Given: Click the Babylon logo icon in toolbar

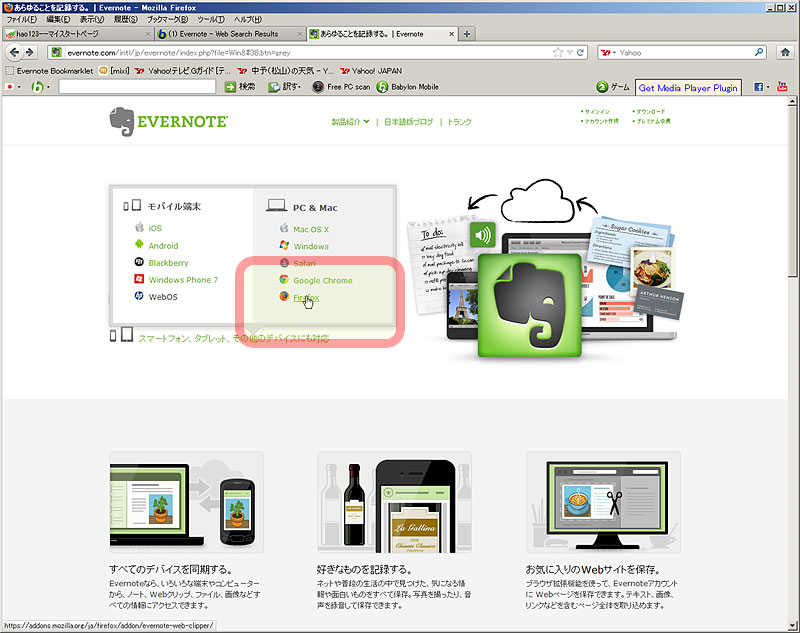Looking at the screenshot, I should 37,87.
